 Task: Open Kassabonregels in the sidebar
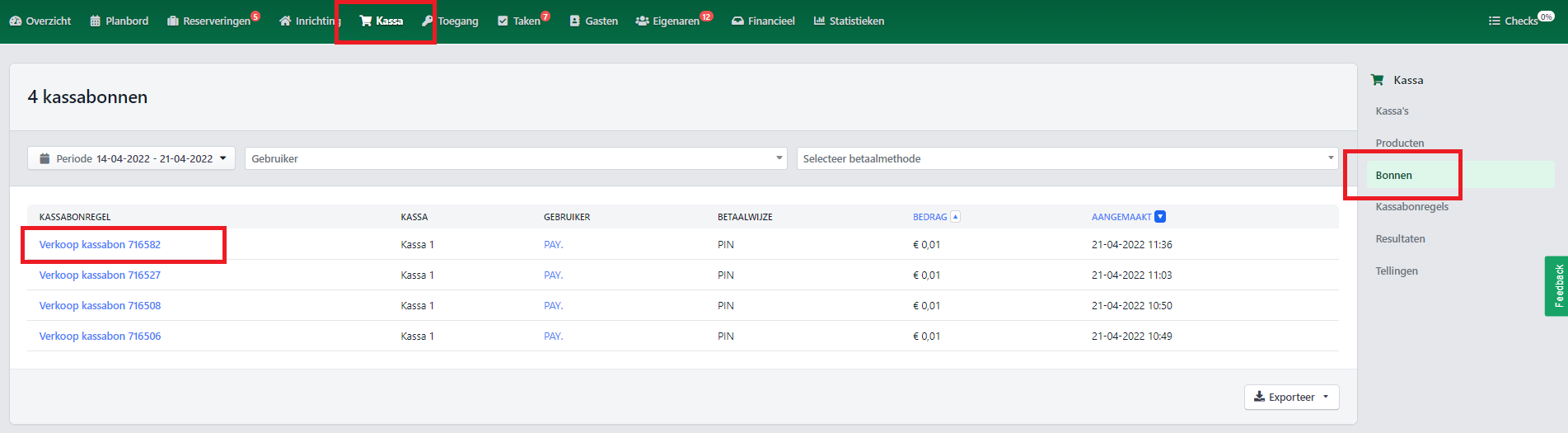tap(1411, 206)
